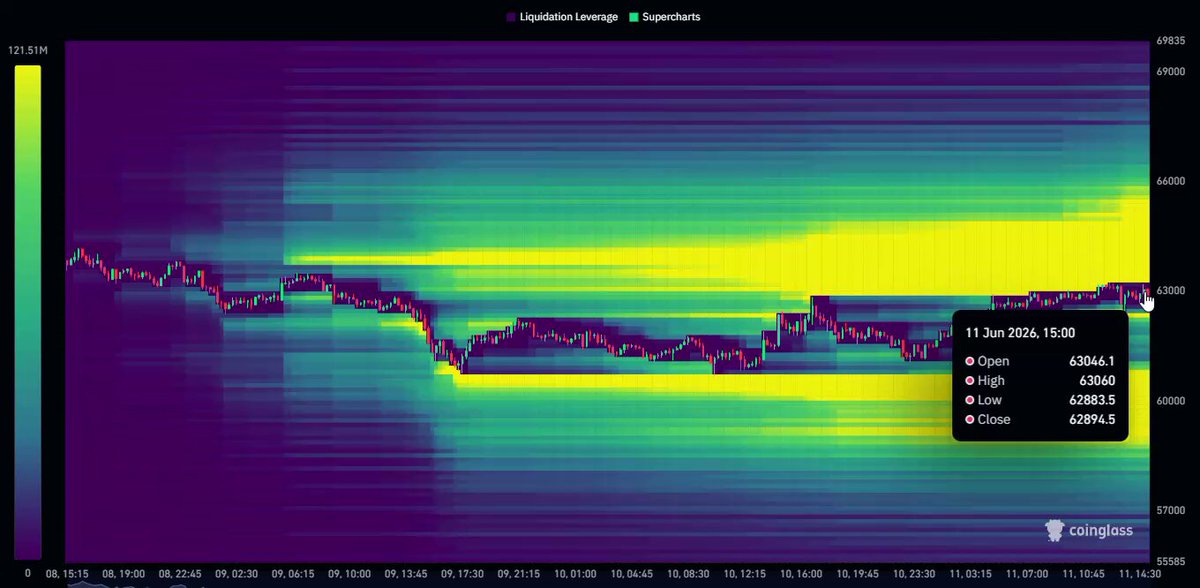Click the vertical heatmap color scale bar
Screen dimensions: 1200x588
coord(28,312)
